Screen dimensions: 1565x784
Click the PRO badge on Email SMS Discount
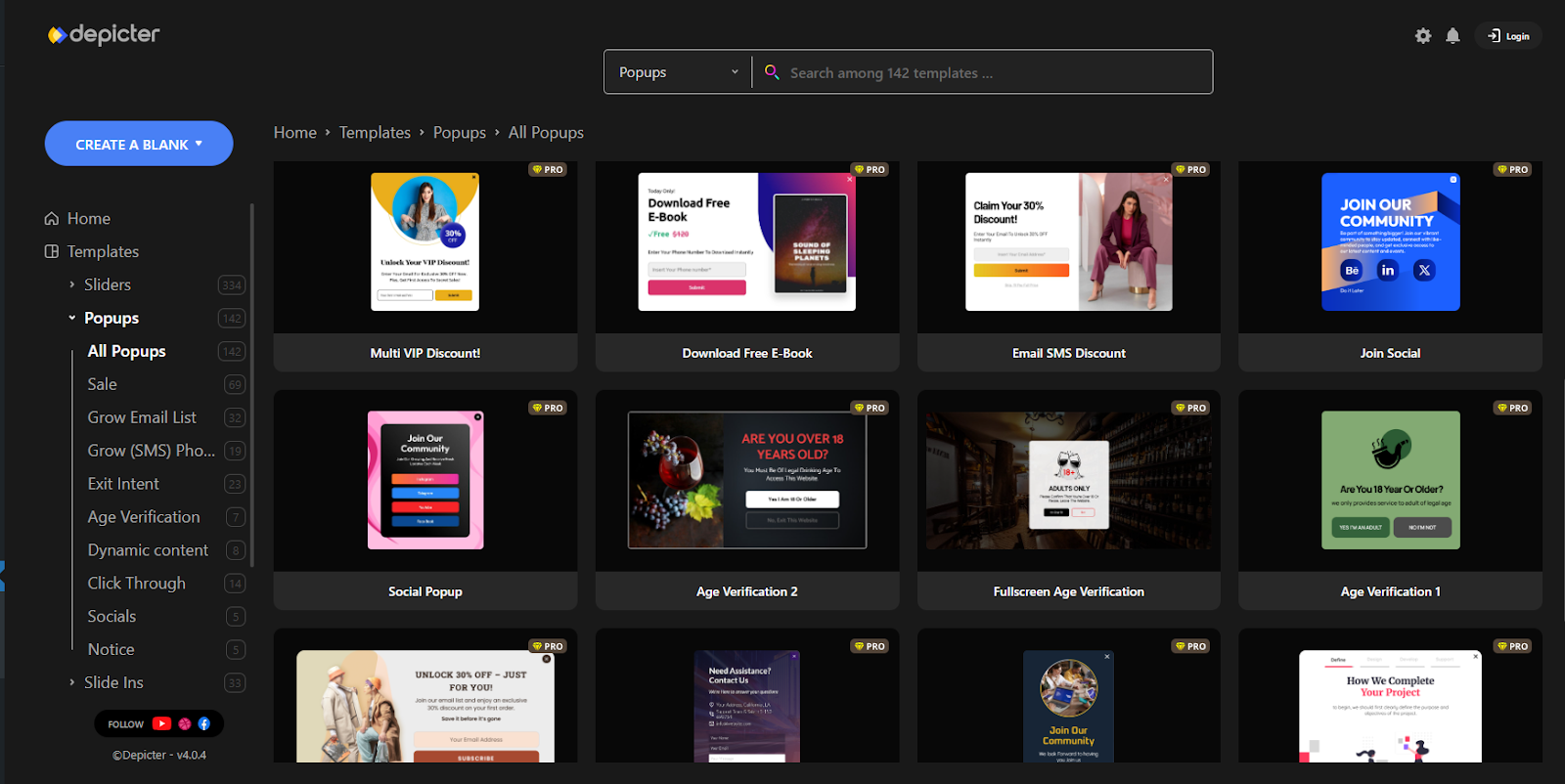1191,169
